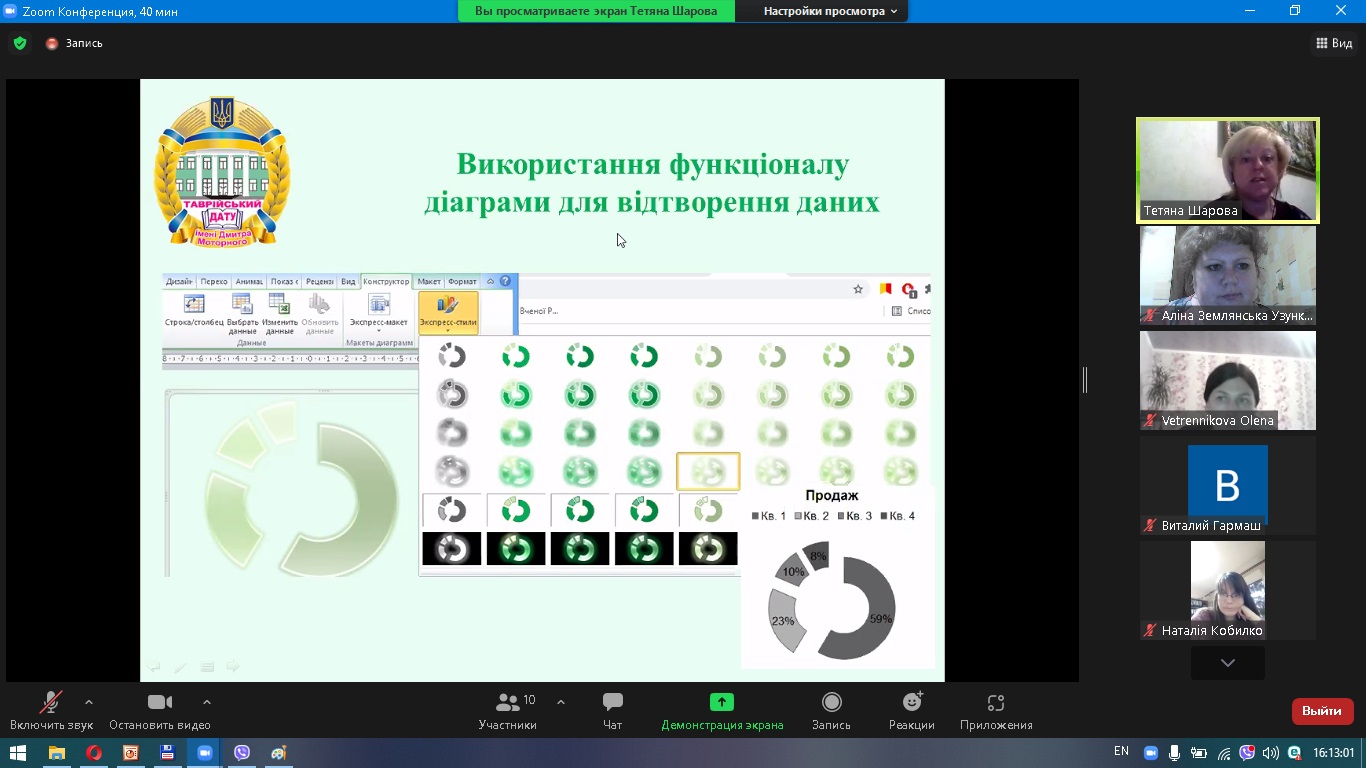Expand the arrow next to Участники
Screen dimensions: 1366x768
pos(560,702)
